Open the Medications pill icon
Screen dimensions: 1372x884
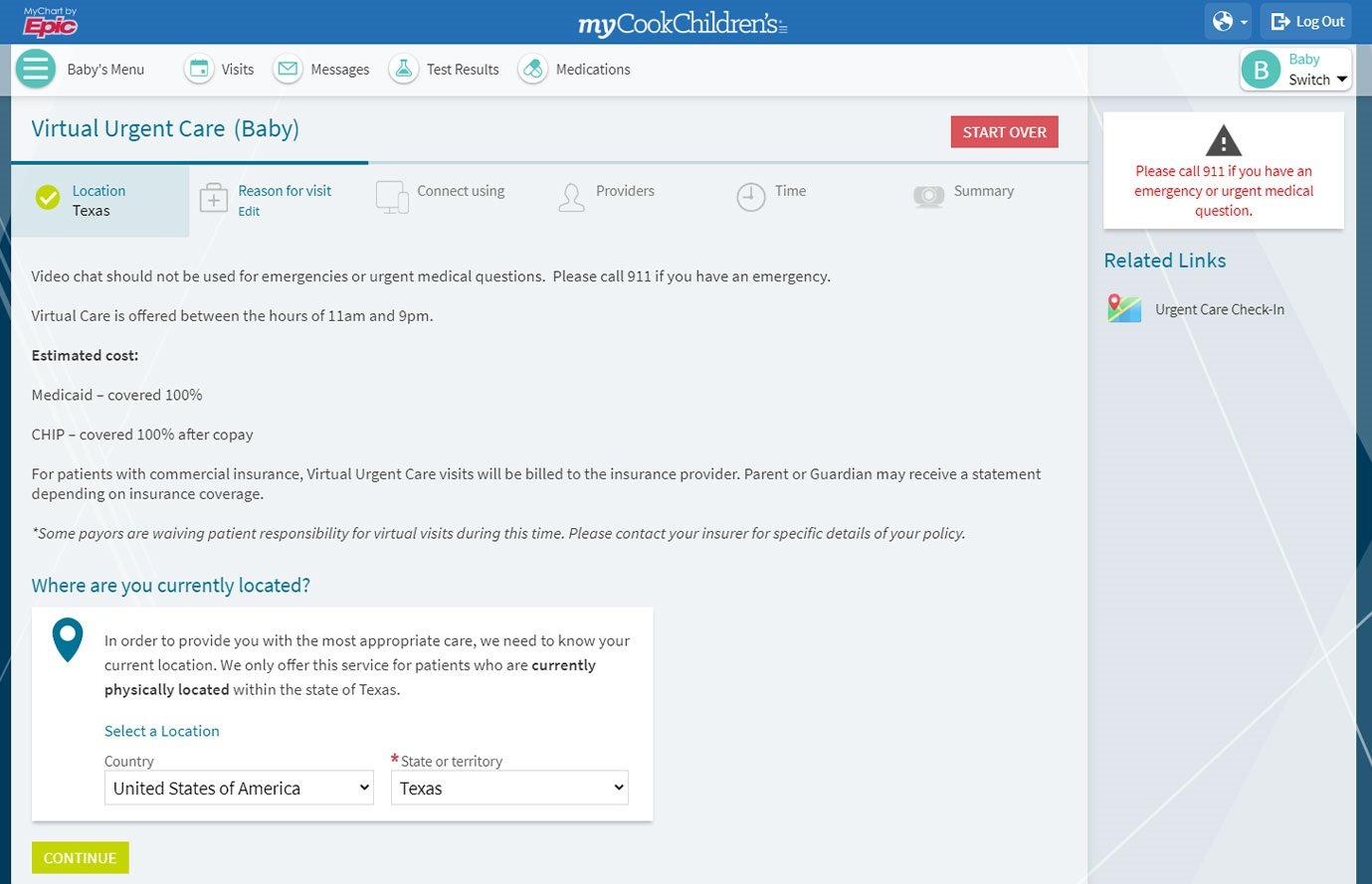(x=533, y=70)
